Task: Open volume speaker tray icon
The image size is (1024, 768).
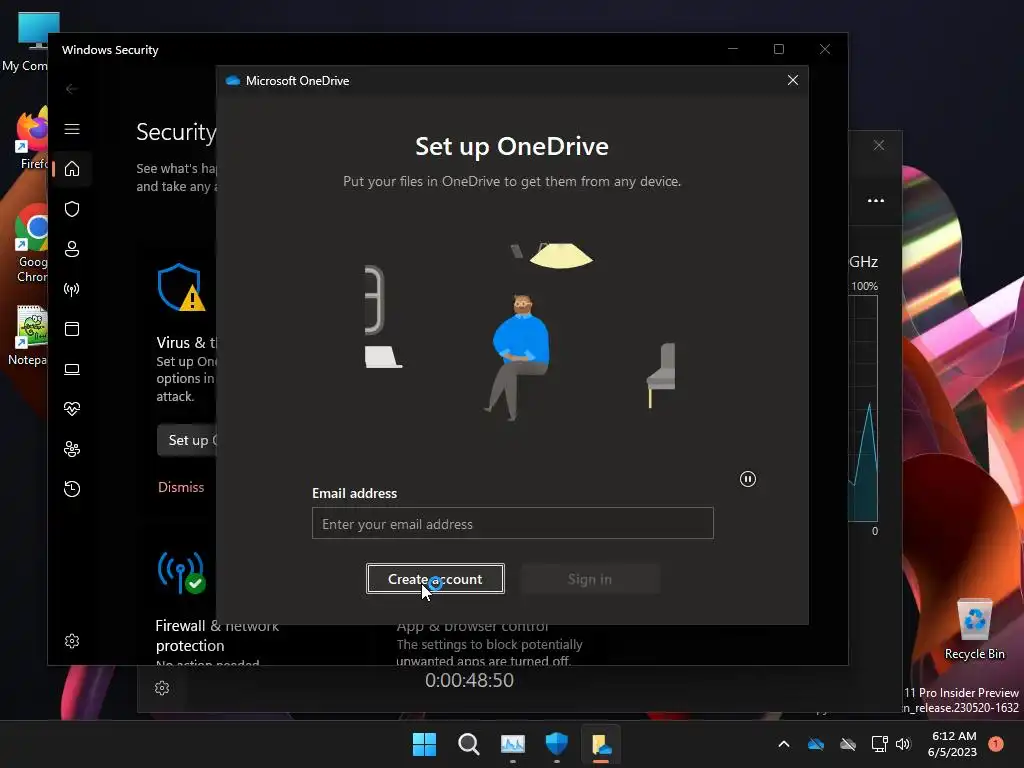Action: [903, 744]
